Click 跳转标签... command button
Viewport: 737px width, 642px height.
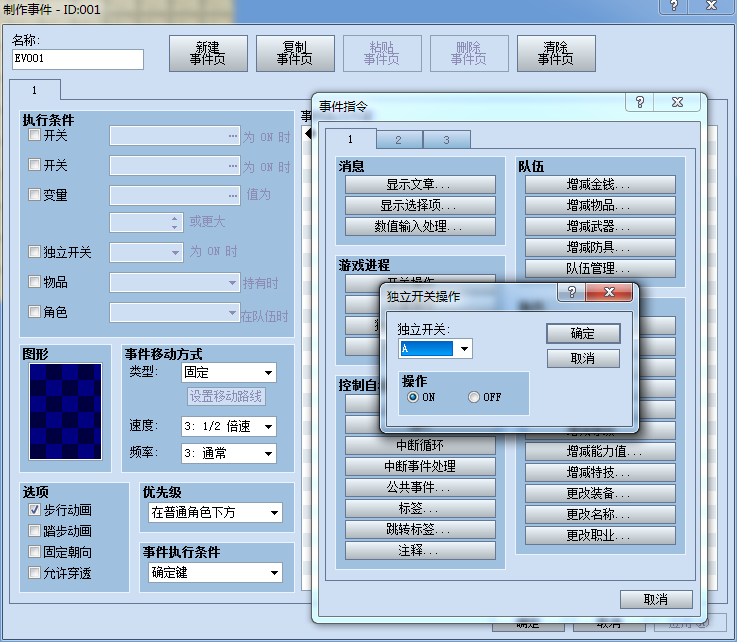click(420, 529)
